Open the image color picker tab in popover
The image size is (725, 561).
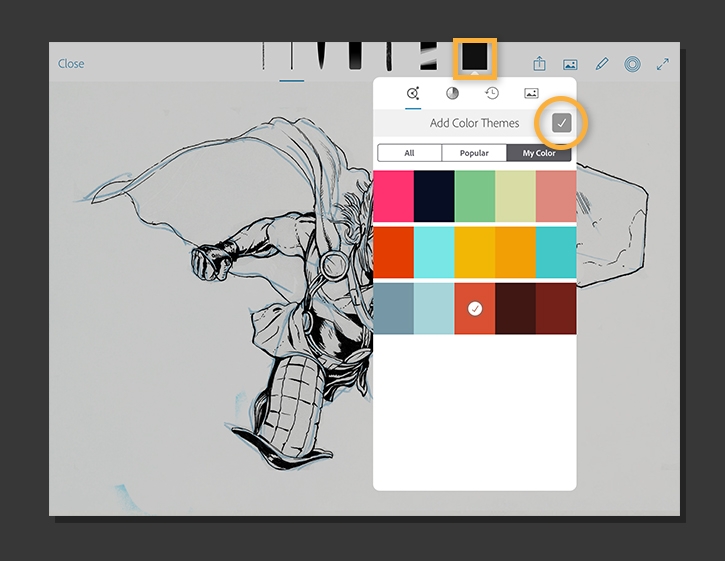point(531,93)
